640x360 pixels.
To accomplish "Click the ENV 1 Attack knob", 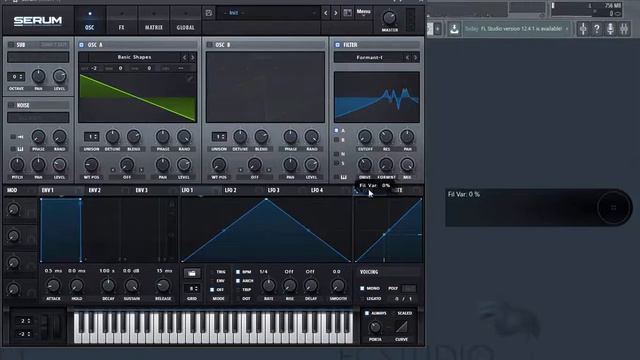I will pyautogui.click(x=53, y=286).
